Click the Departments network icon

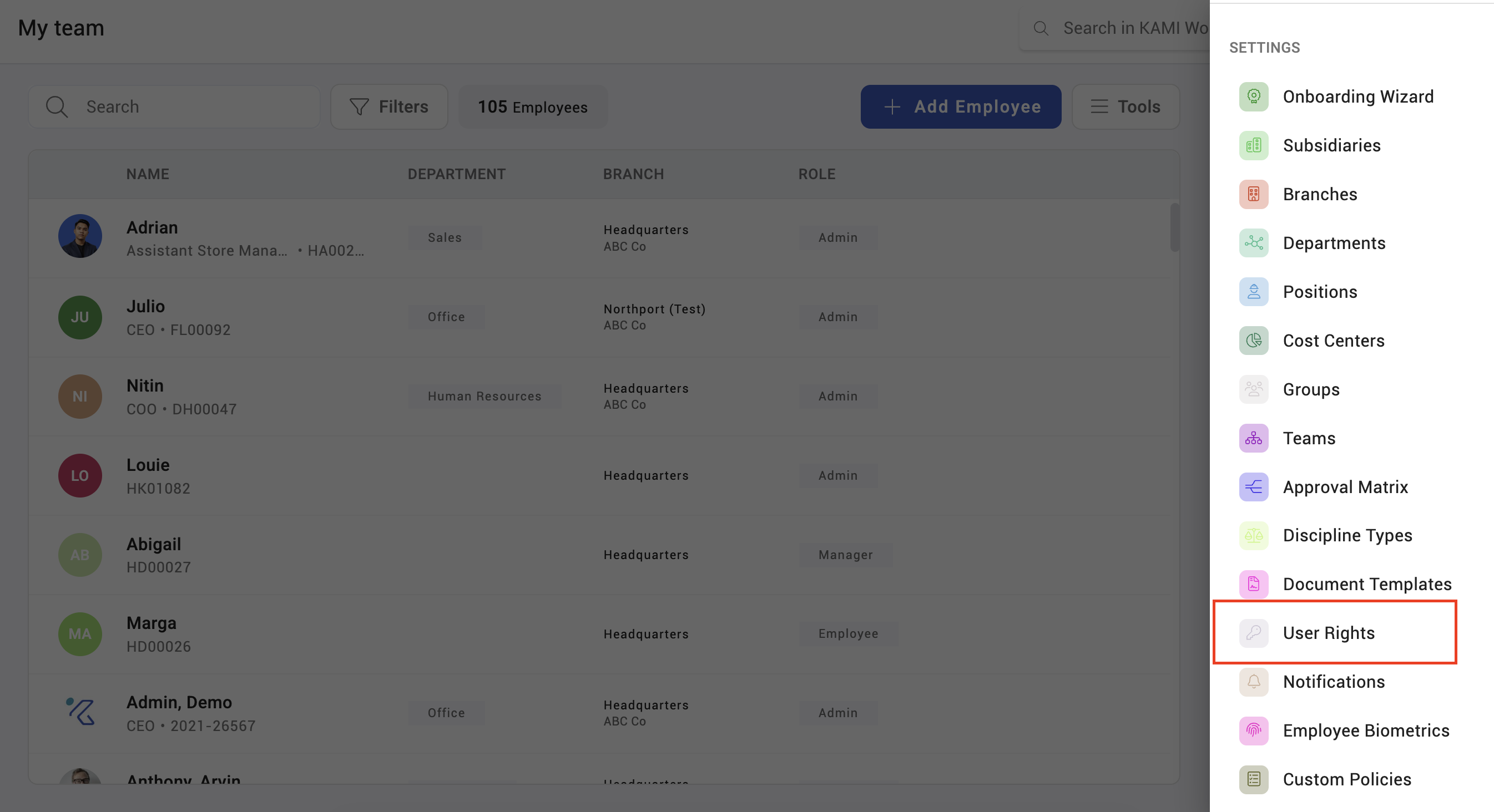point(1253,243)
